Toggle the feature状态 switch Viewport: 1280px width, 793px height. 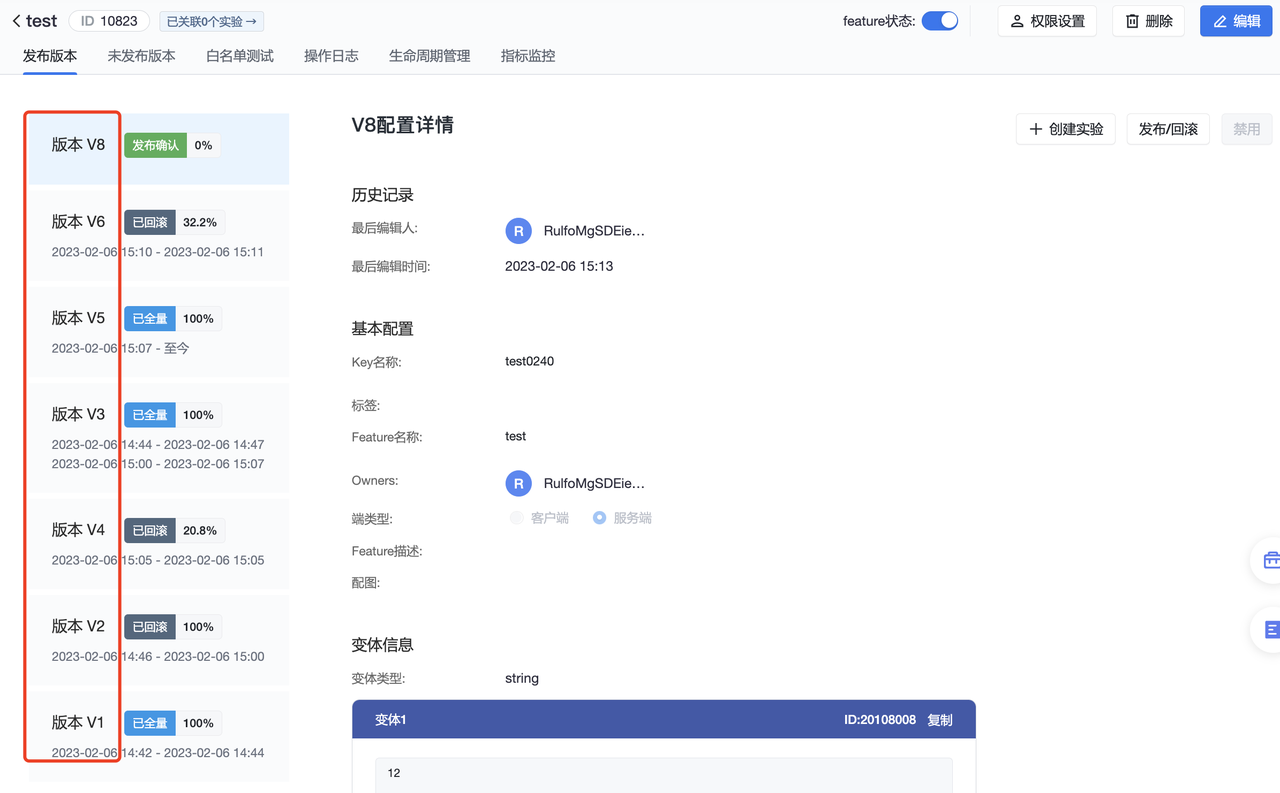[940, 21]
